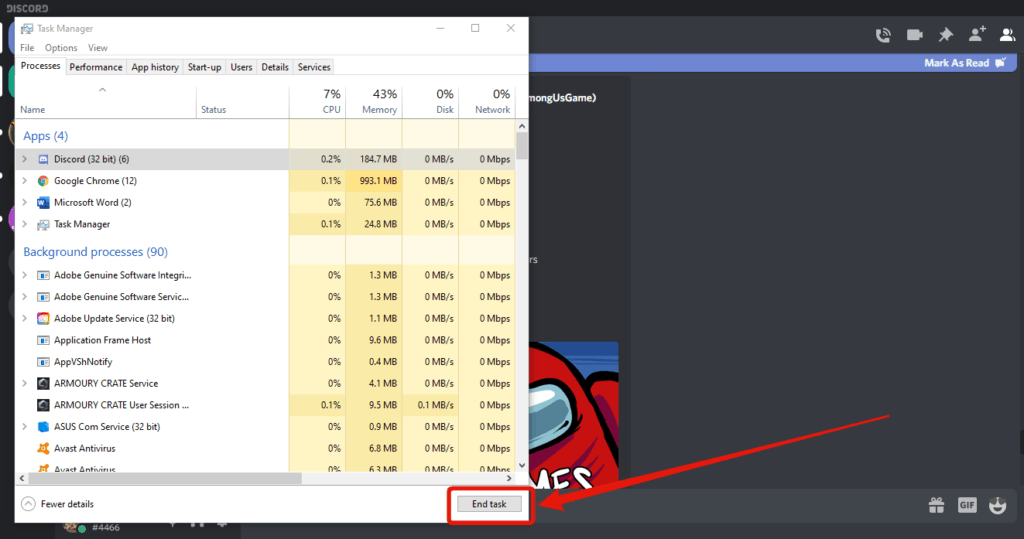Click the scroll right arrow
Screen dimensions: 1024x539
point(509,478)
